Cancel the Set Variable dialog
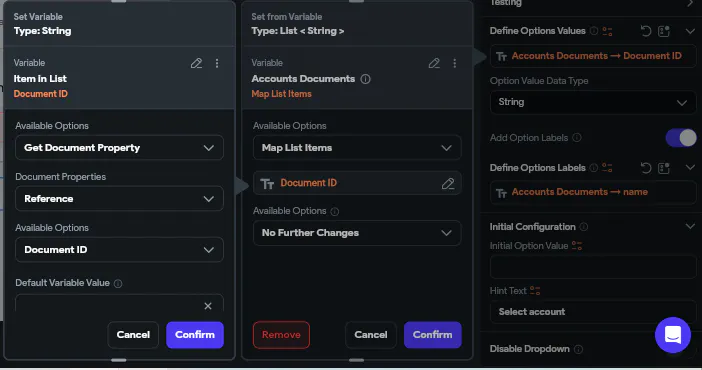Screen dimensions: 702x370 coord(133,335)
